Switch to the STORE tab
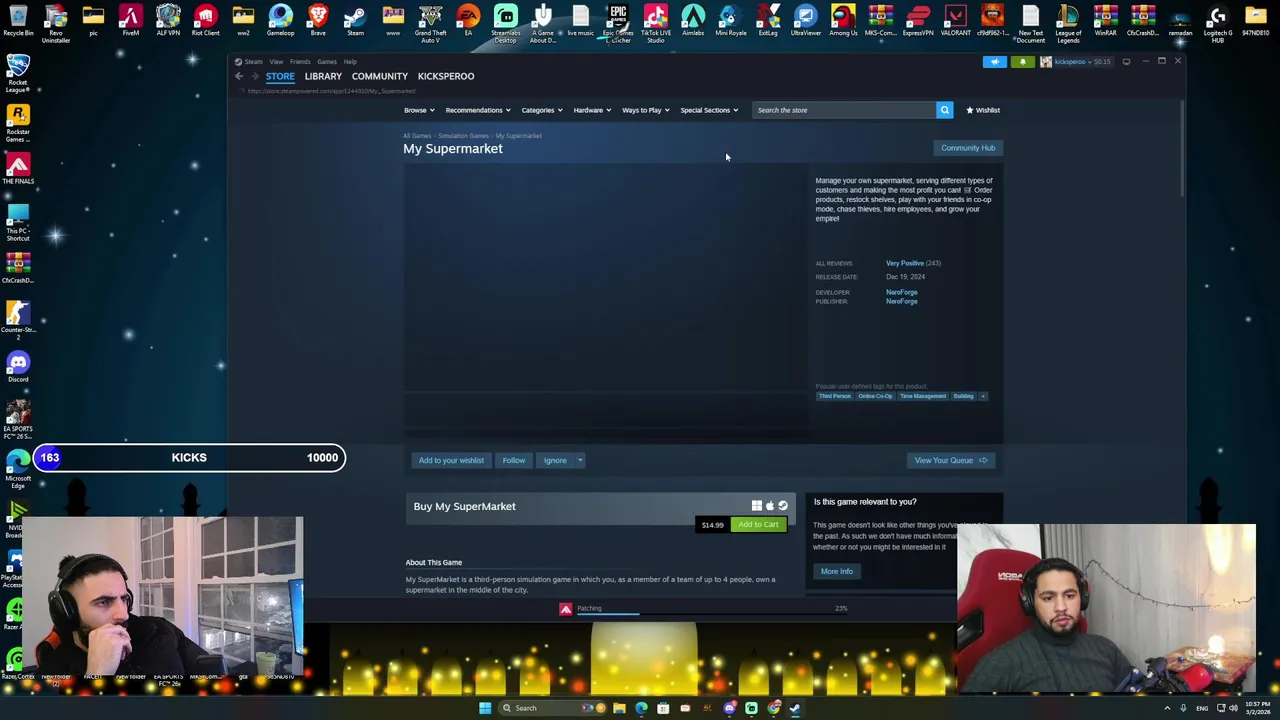 pos(280,76)
